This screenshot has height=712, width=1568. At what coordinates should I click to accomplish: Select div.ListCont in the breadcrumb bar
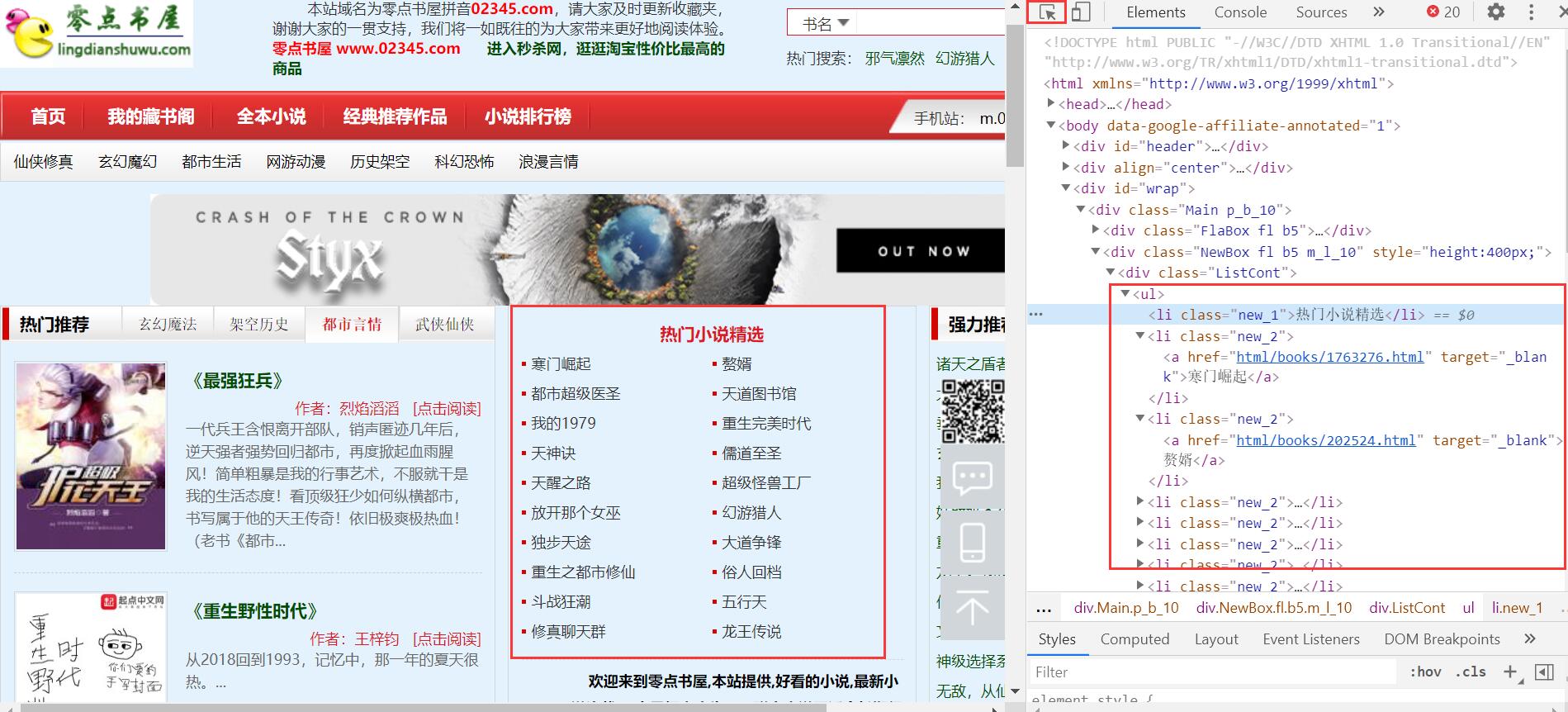1407,608
